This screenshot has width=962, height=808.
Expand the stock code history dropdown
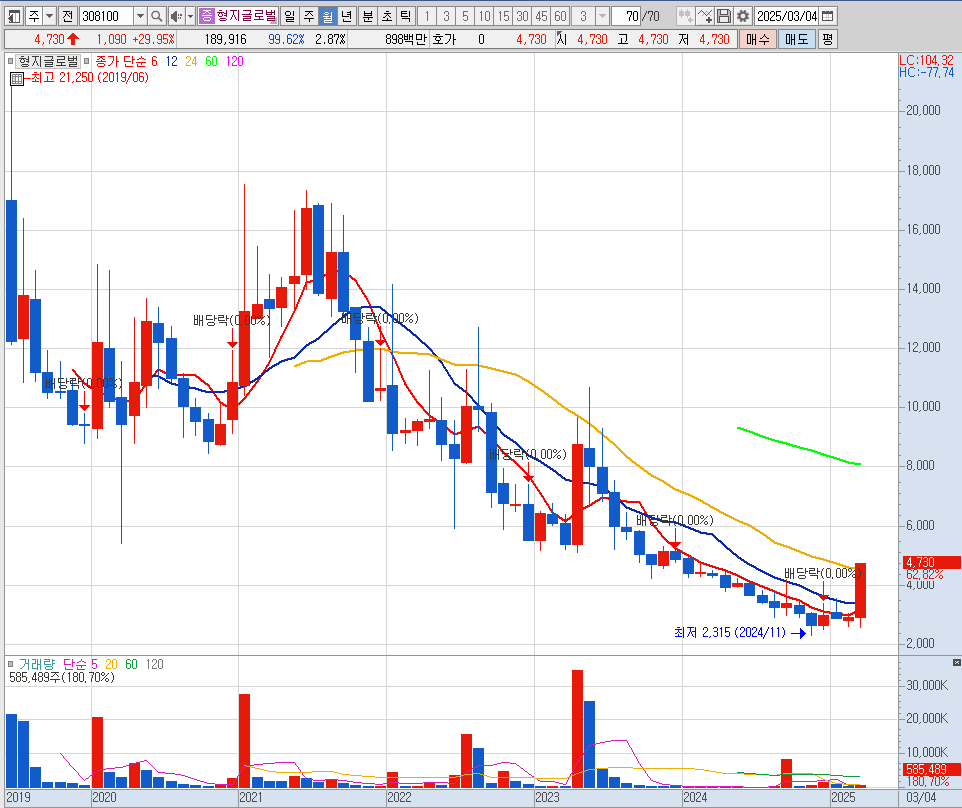(140, 16)
